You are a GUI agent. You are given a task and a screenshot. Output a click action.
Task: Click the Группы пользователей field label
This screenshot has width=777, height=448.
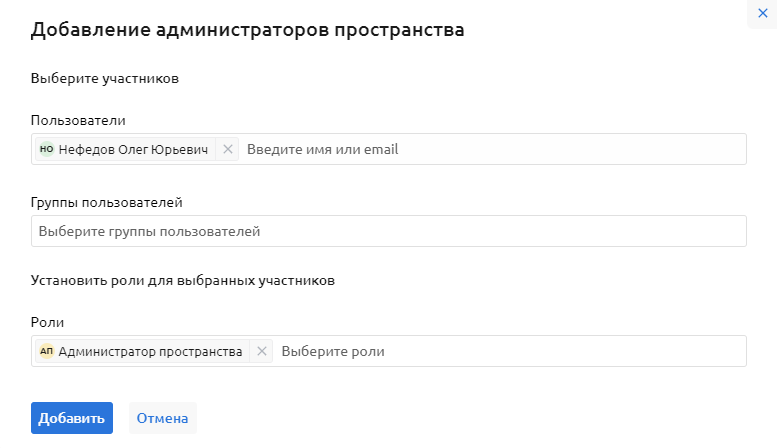tap(107, 202)
